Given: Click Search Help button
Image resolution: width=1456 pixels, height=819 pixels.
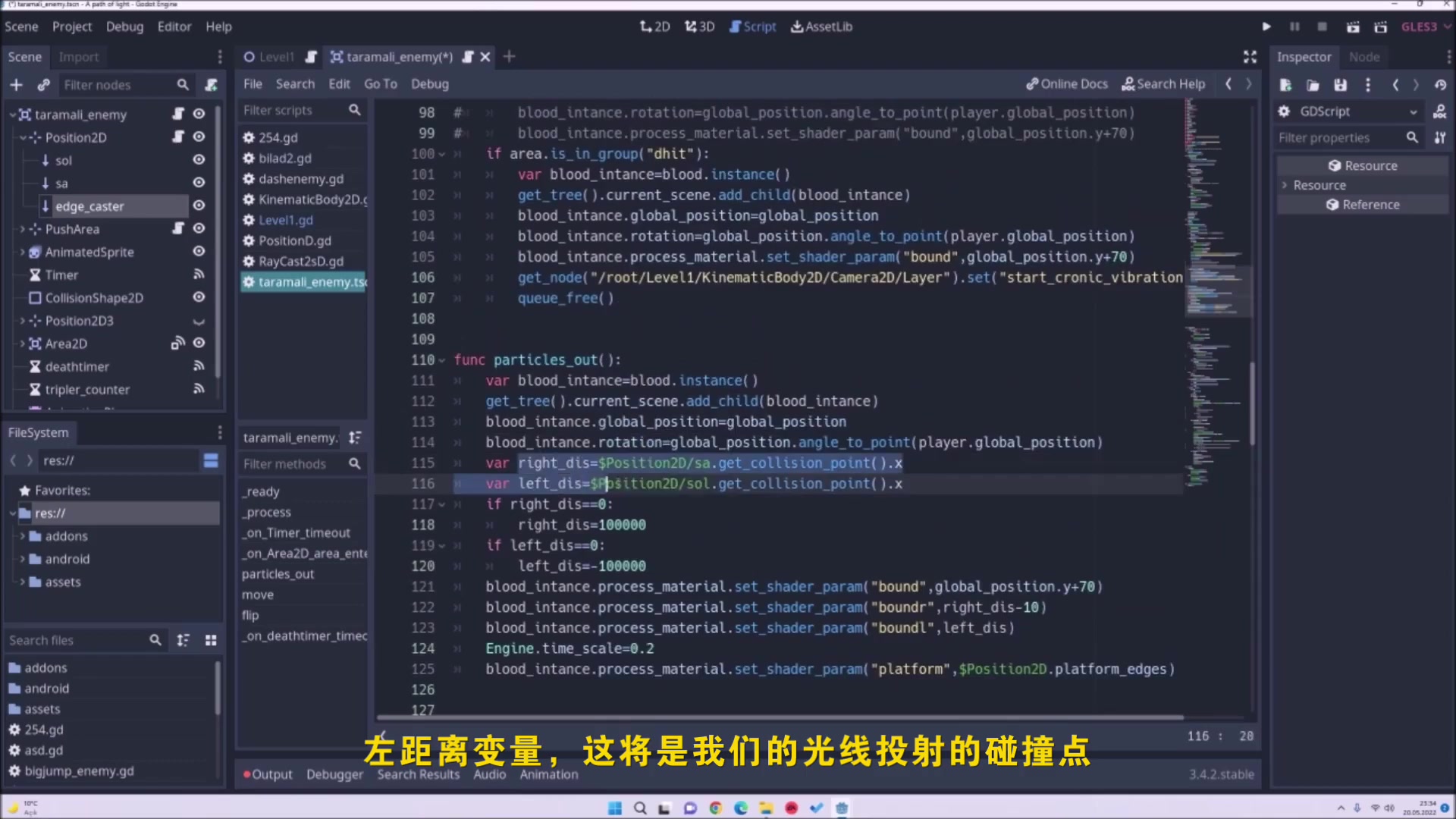Looking at the screenshot, I should (1163, 84).
